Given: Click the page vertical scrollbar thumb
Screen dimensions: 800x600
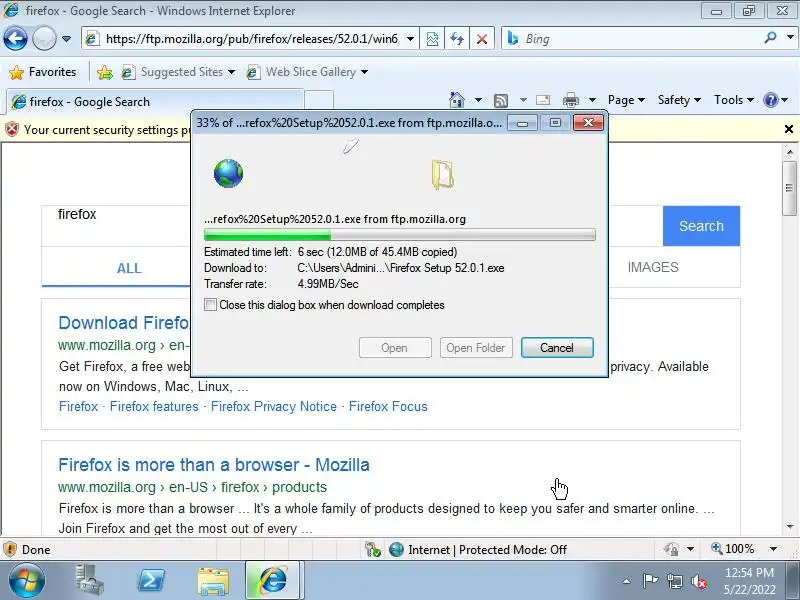Looking at the screenshot, I should tap(789, 188).
